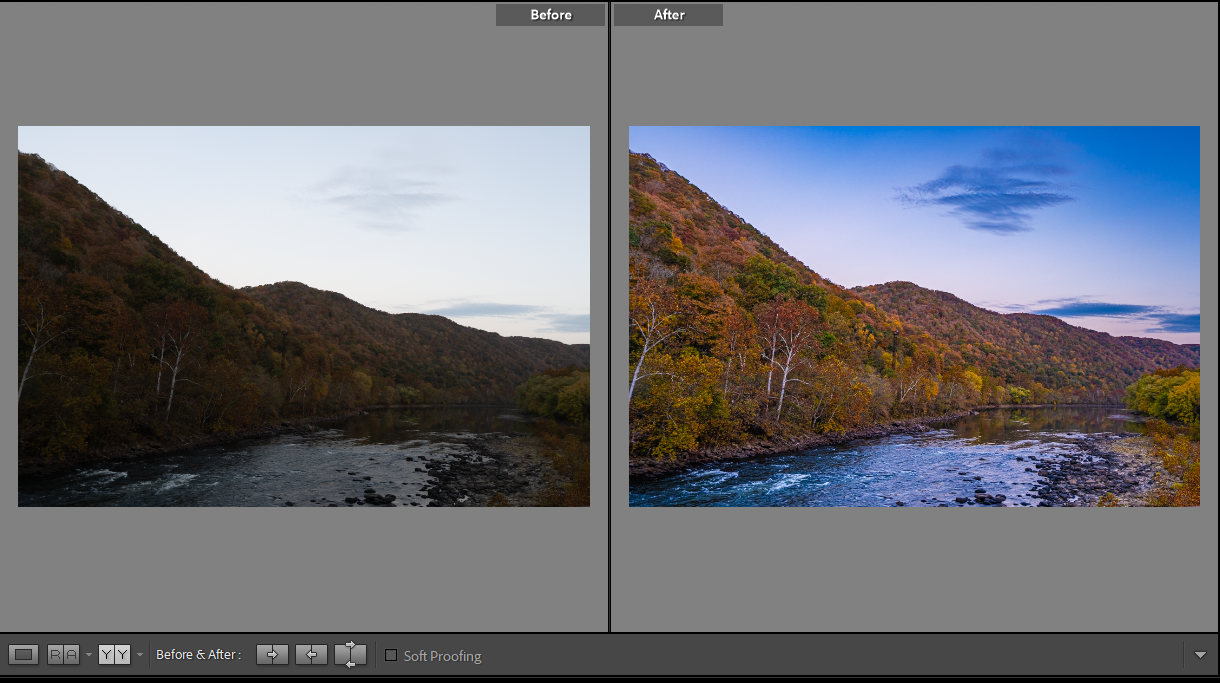Open the Before/After layout dropdown arrow
This screenshot has height=683, width=1220.
click(140, 655)
